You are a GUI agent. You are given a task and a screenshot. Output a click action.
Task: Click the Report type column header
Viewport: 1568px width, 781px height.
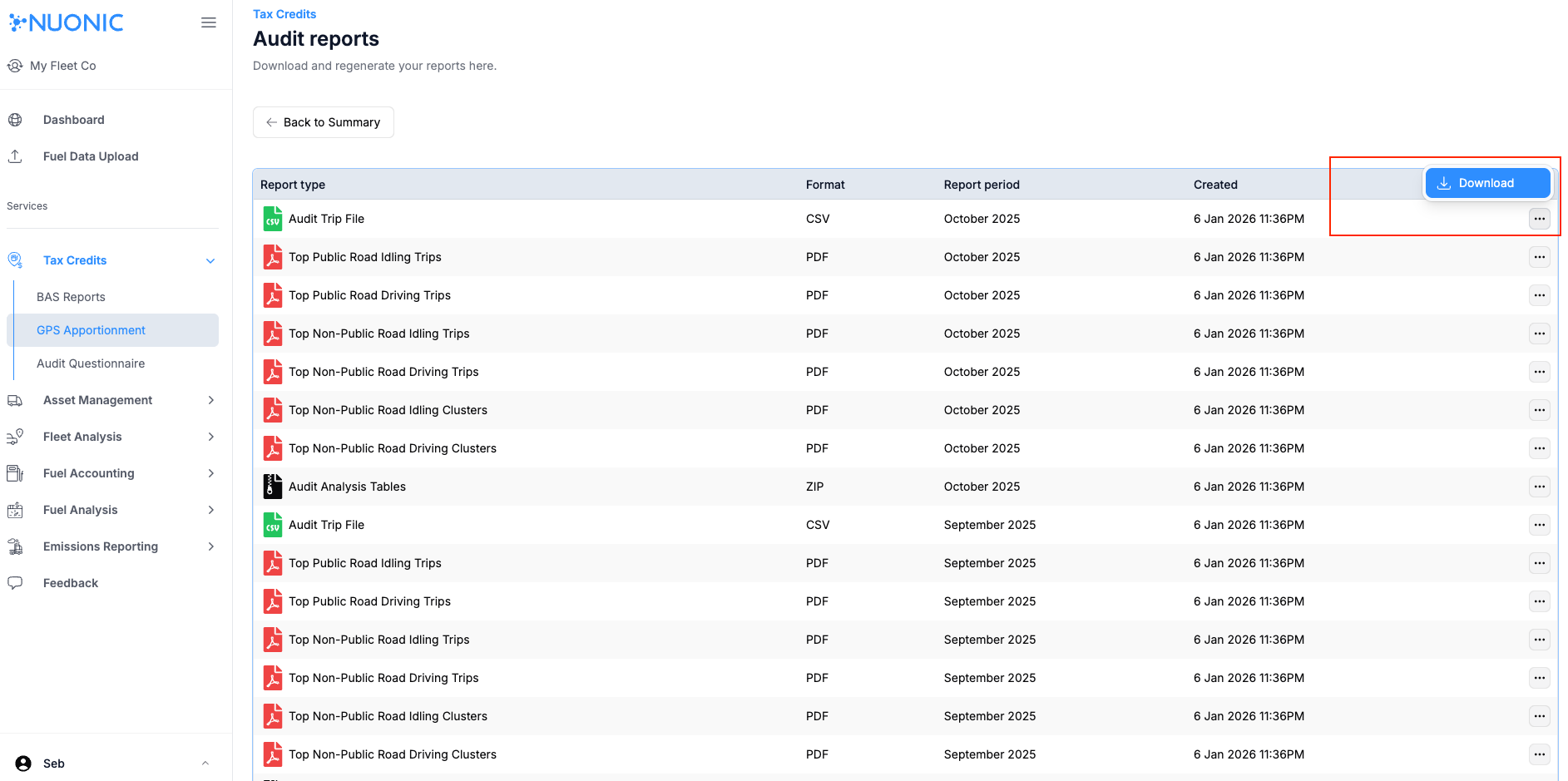point(293,185)
